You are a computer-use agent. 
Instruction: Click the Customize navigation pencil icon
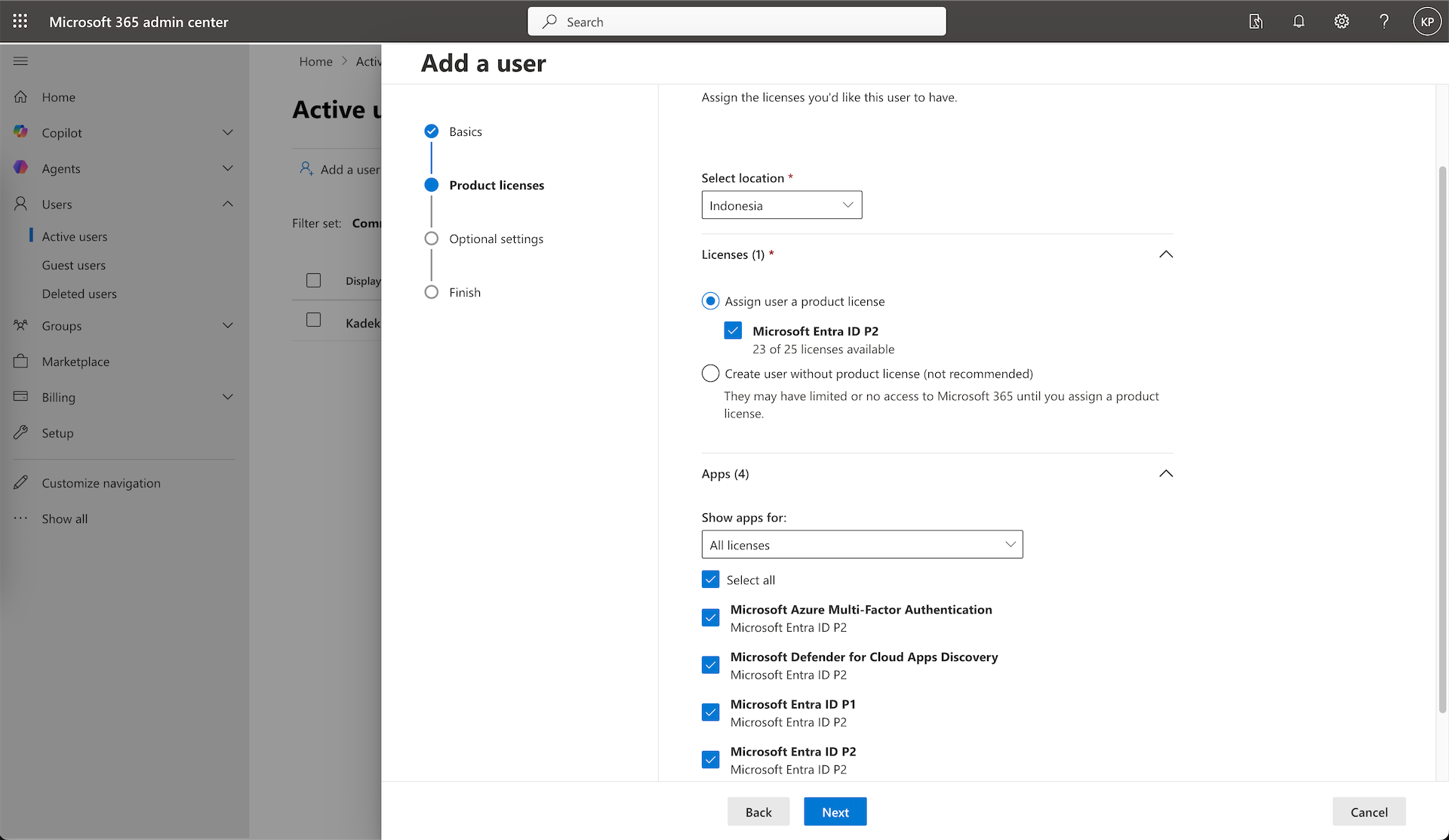[x=20, y=483]
